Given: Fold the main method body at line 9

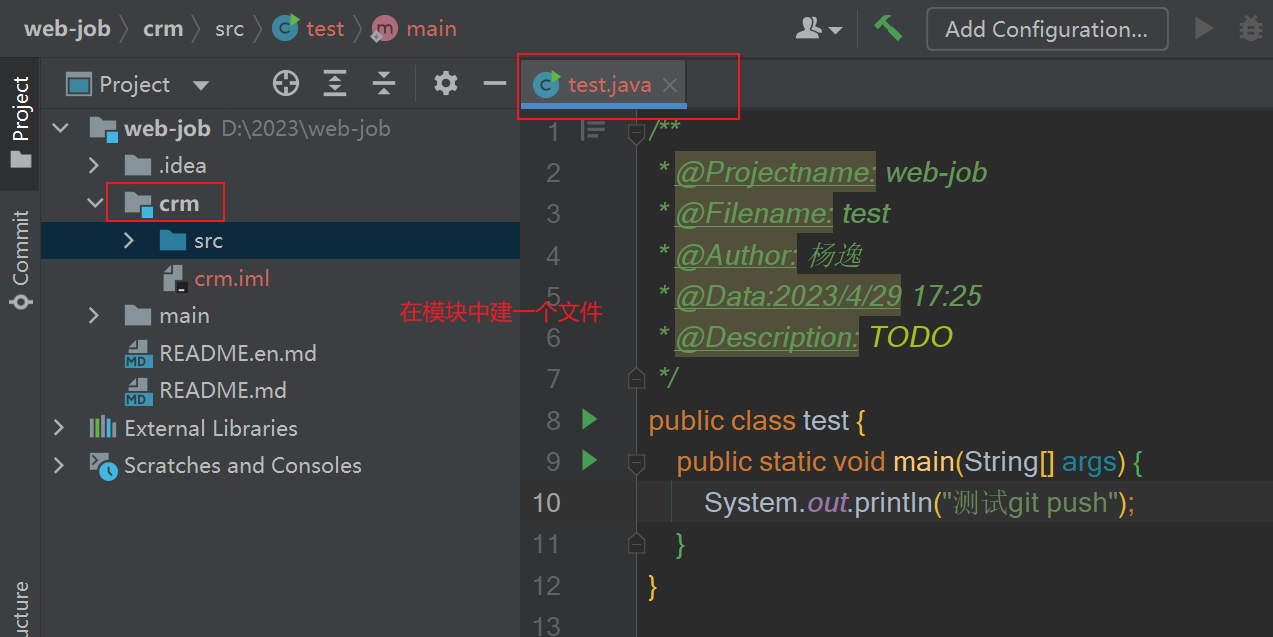Looking at the screenshot, I should [636, 462].
